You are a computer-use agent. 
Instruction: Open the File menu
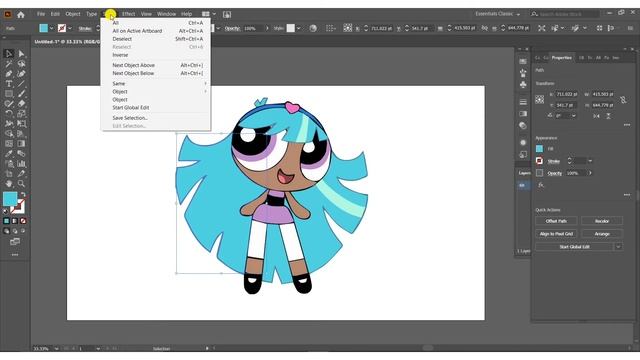pyautogui.click(x=41, y=14)
